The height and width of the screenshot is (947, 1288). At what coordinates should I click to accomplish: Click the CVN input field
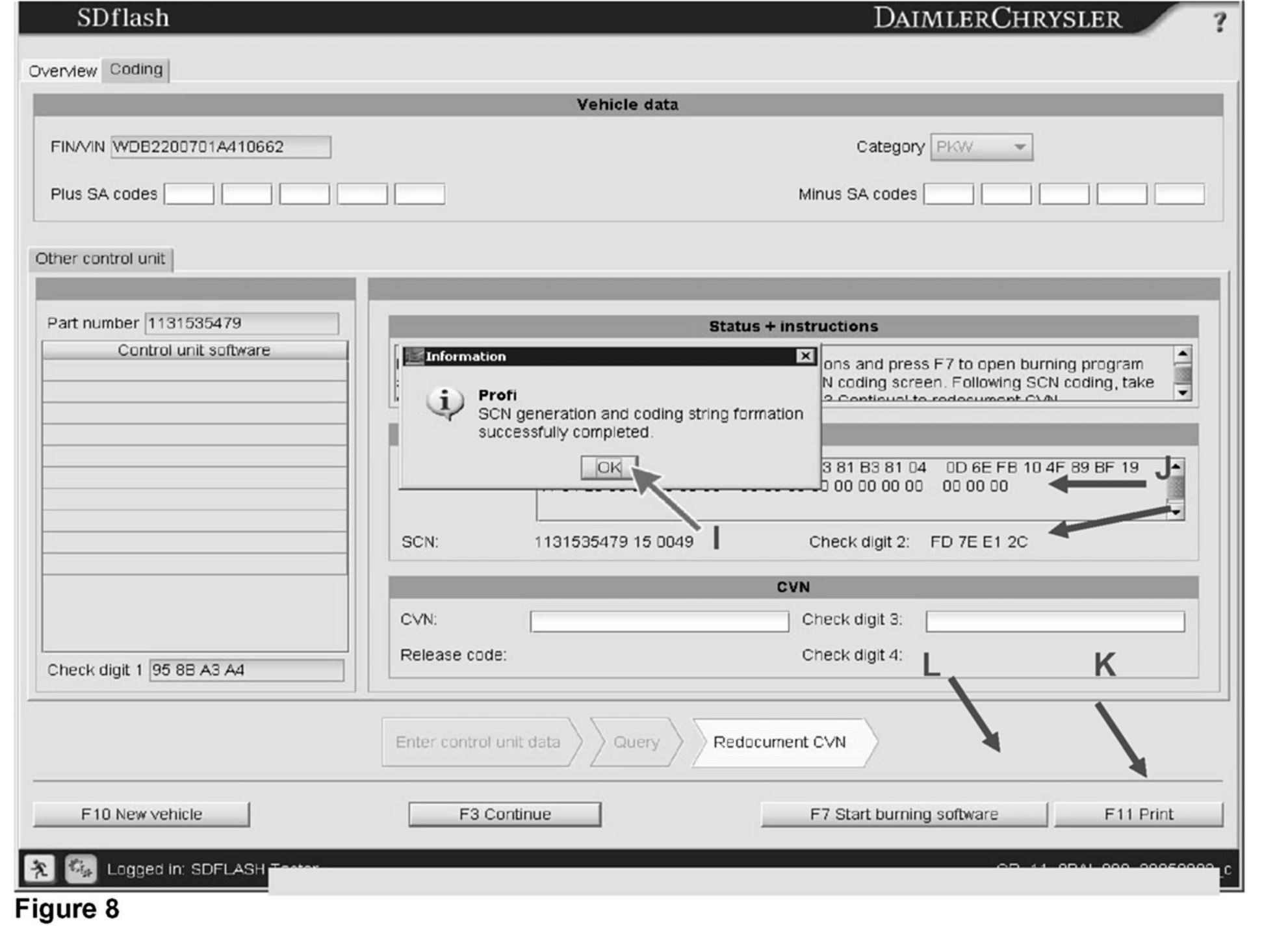660,621
